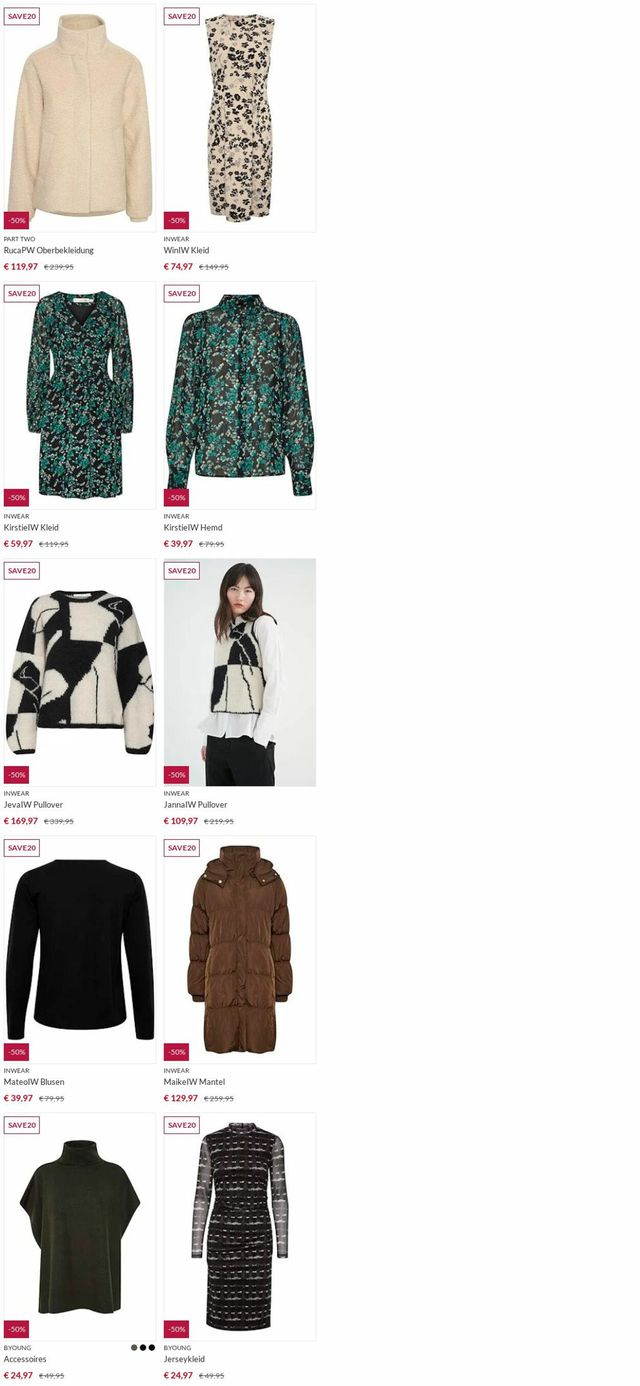The width and height of the screenshot is (640, 1386).
Task: Open the RucaPW Oberbekleidung product image
Action: (80, 118)
